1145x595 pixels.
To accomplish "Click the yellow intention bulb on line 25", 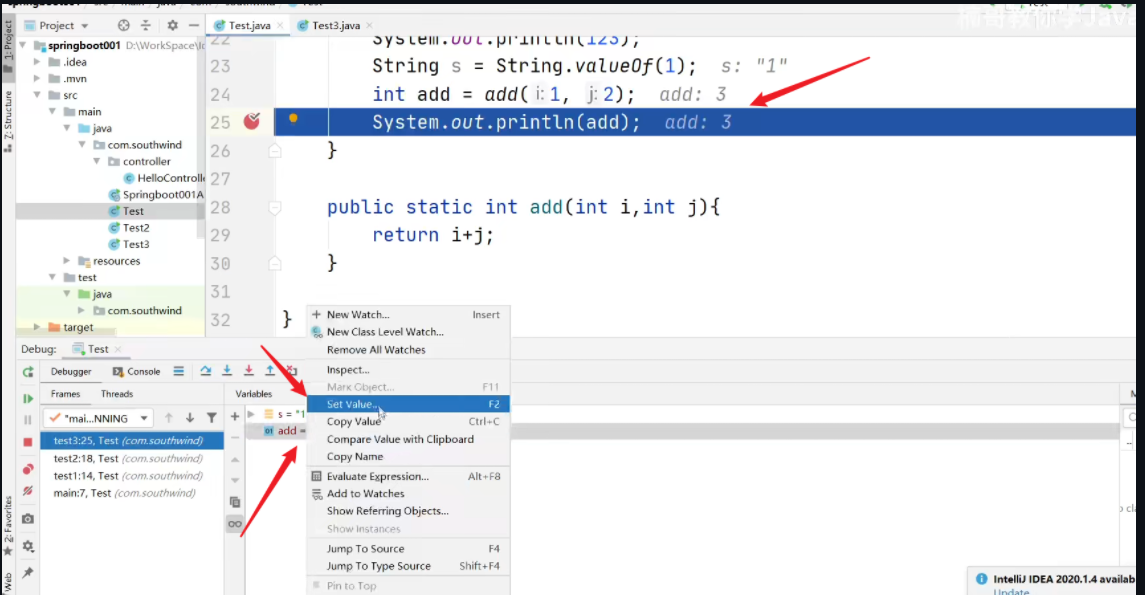I will tap(293, 118).
